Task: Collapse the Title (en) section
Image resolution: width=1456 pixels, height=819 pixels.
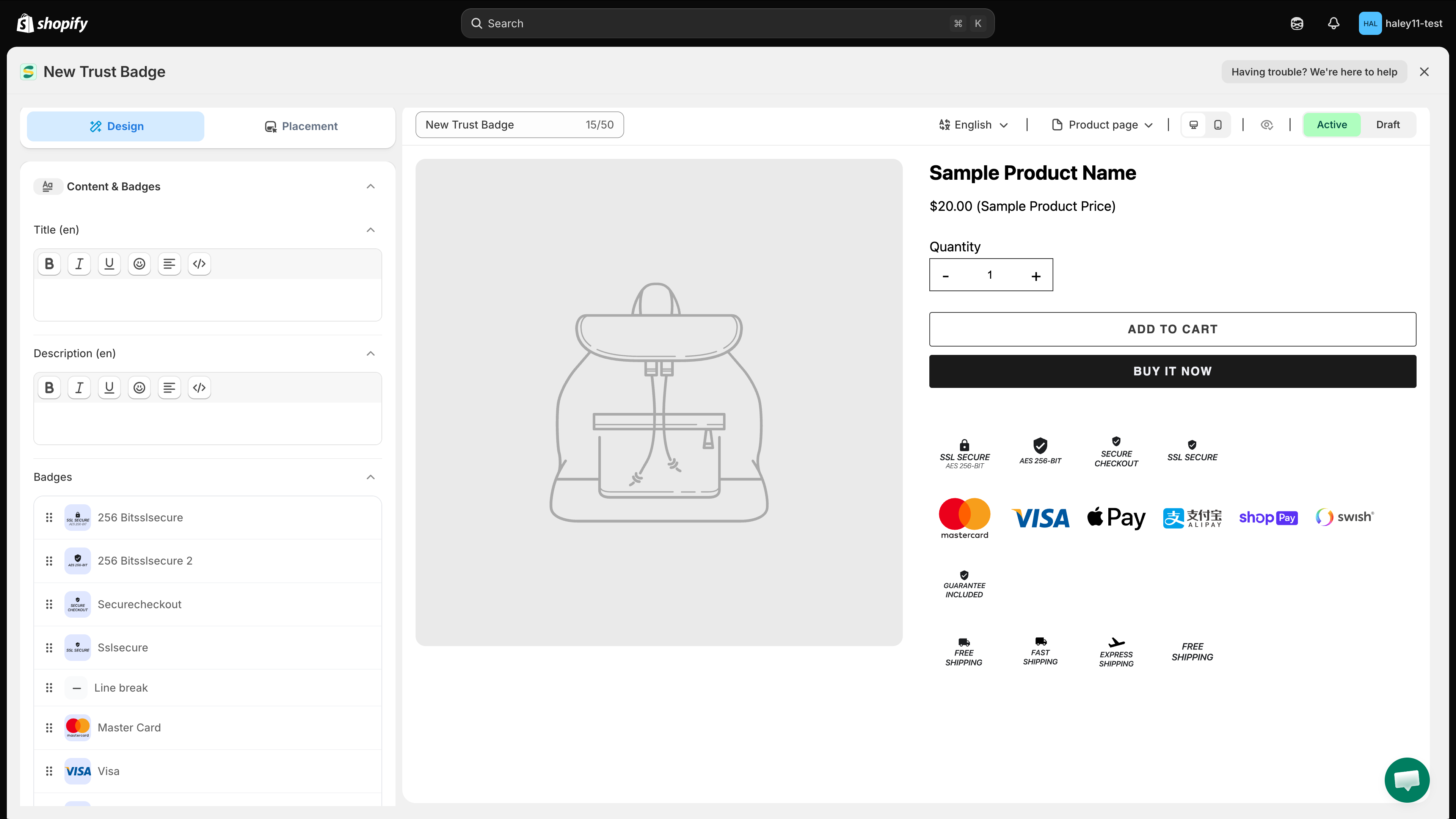Action: [x=371, y=230]
